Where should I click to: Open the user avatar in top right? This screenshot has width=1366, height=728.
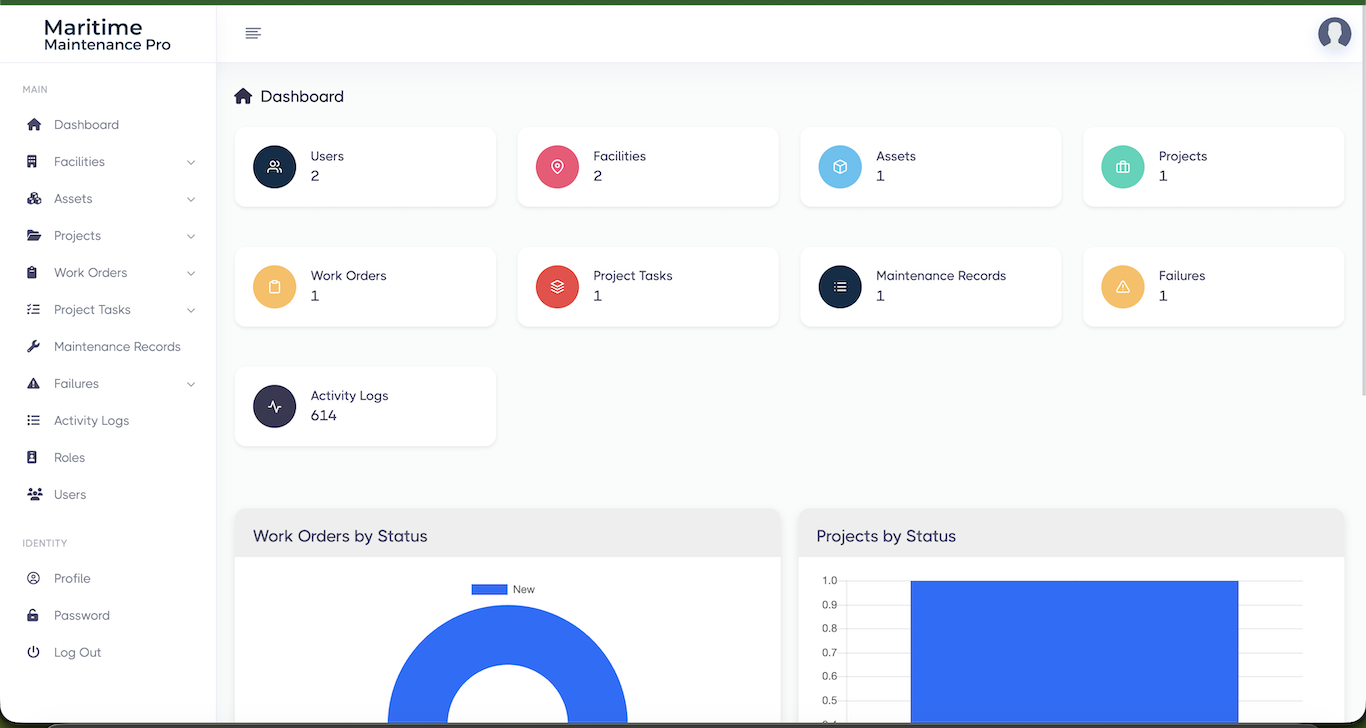click(x=1334, y=34)
